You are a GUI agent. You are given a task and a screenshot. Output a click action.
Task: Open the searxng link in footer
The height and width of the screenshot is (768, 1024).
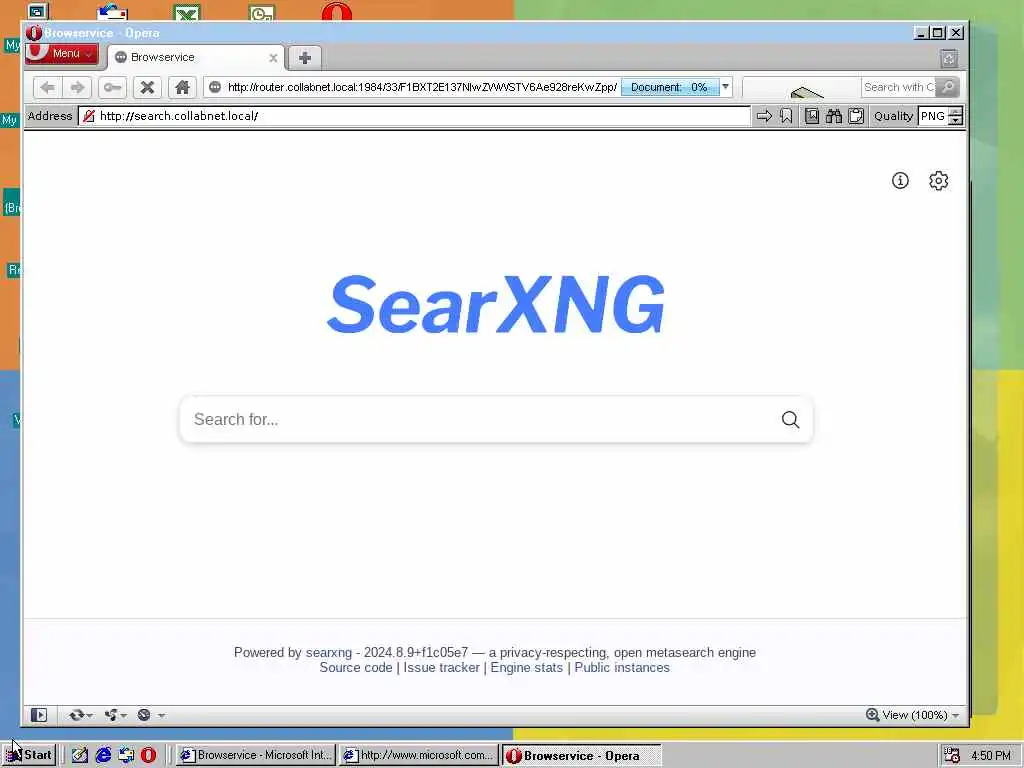click(328, 652)
